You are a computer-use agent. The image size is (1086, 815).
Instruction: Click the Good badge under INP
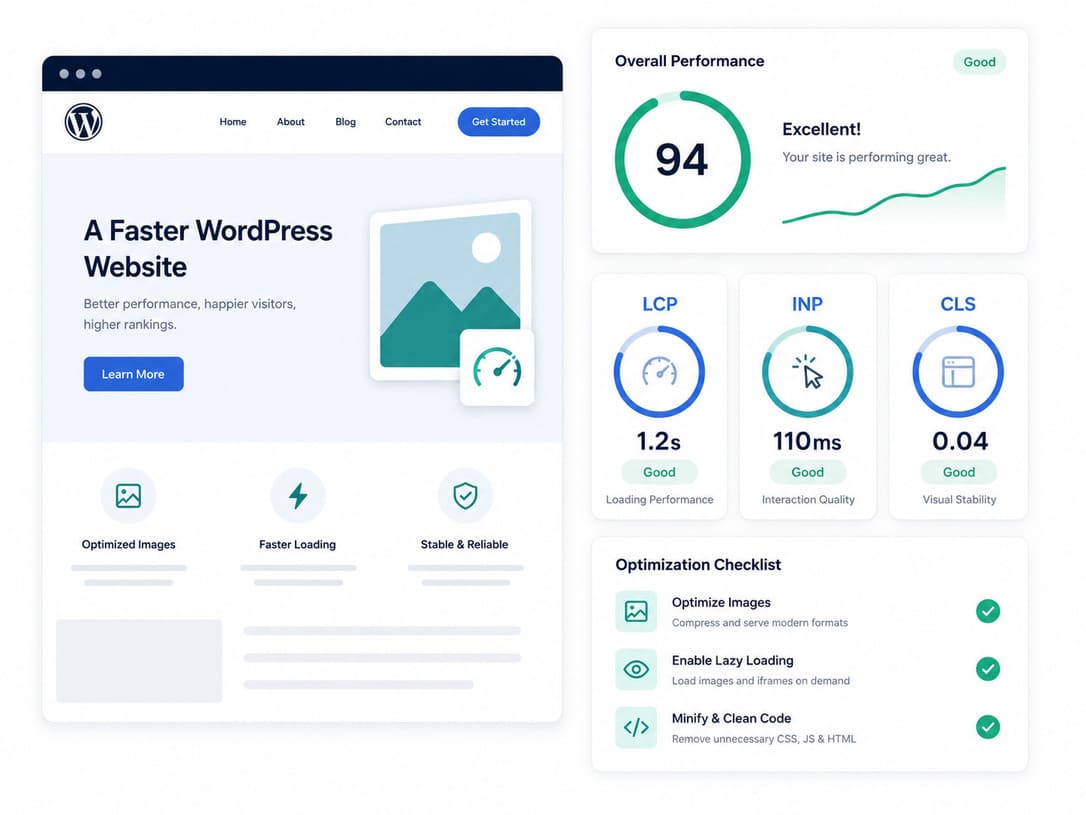808,472
